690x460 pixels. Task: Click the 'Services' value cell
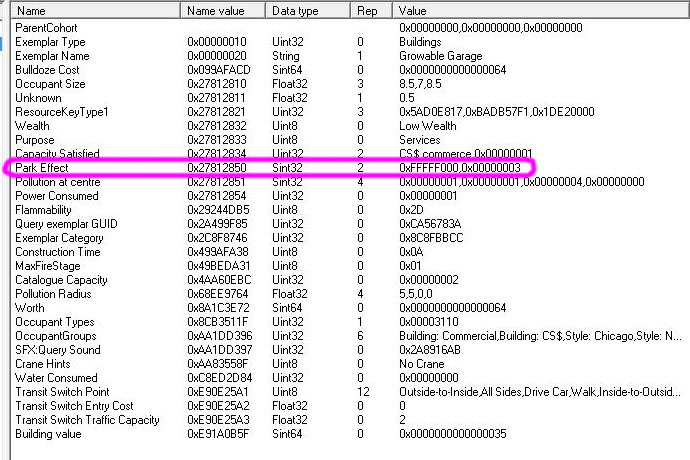point(419,140)
